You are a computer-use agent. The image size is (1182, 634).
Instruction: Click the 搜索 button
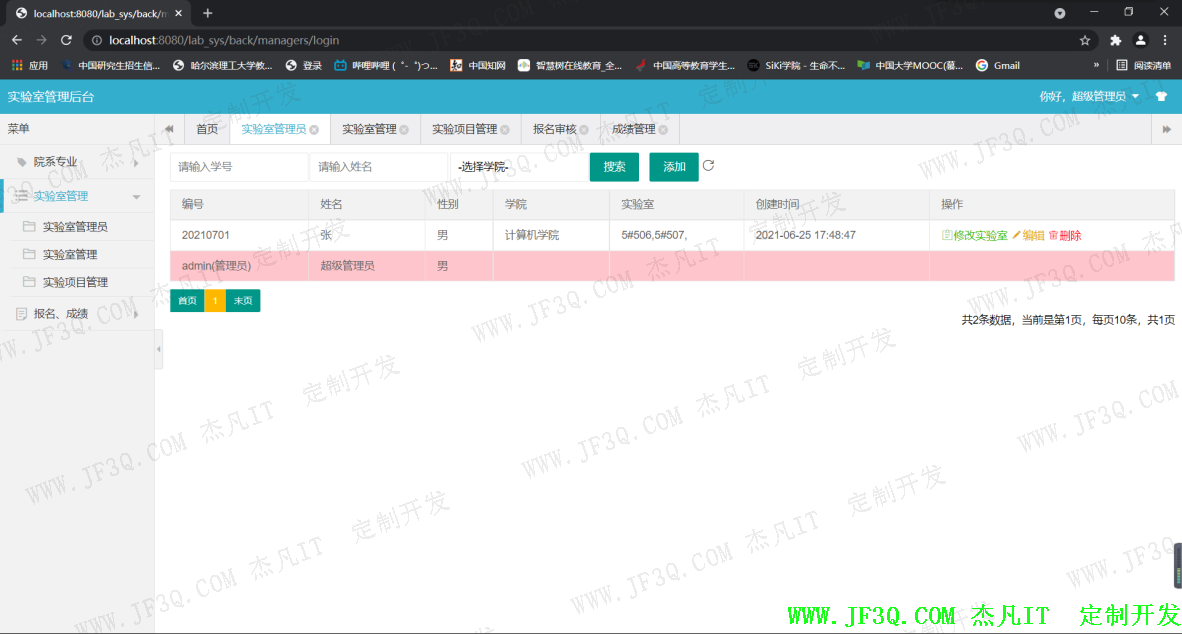[614, 167]
